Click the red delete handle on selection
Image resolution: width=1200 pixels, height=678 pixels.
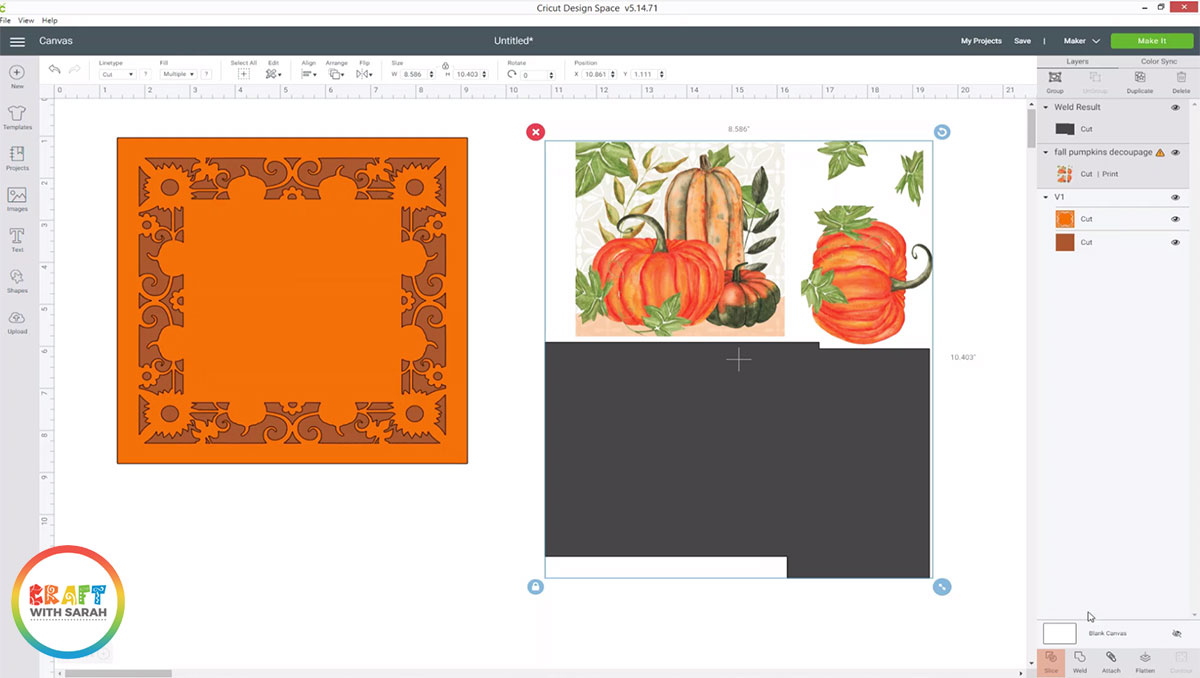click(536, 132)
